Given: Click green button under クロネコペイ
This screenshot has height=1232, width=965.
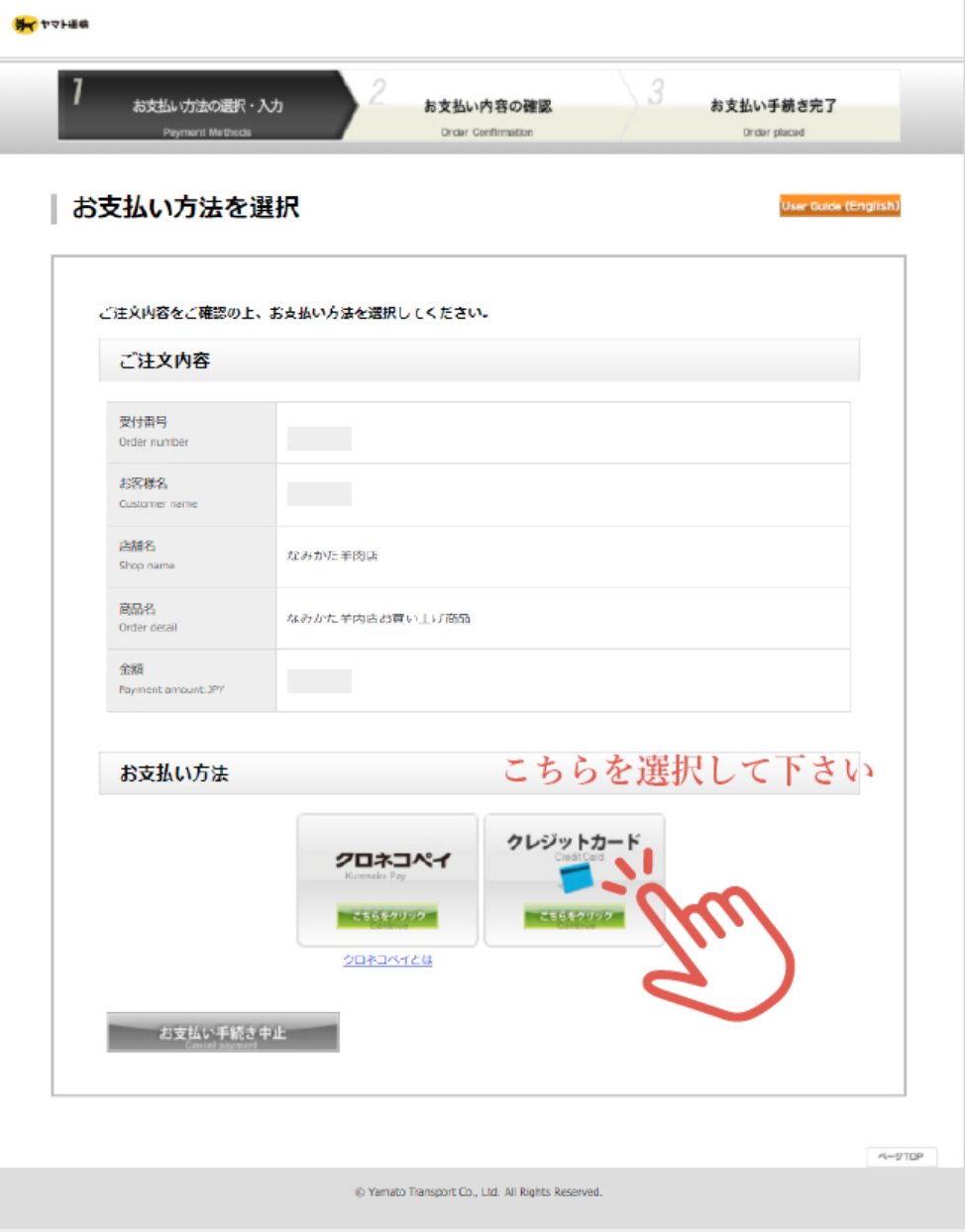Looking at the screenshot, I should (x=387, y=916).
